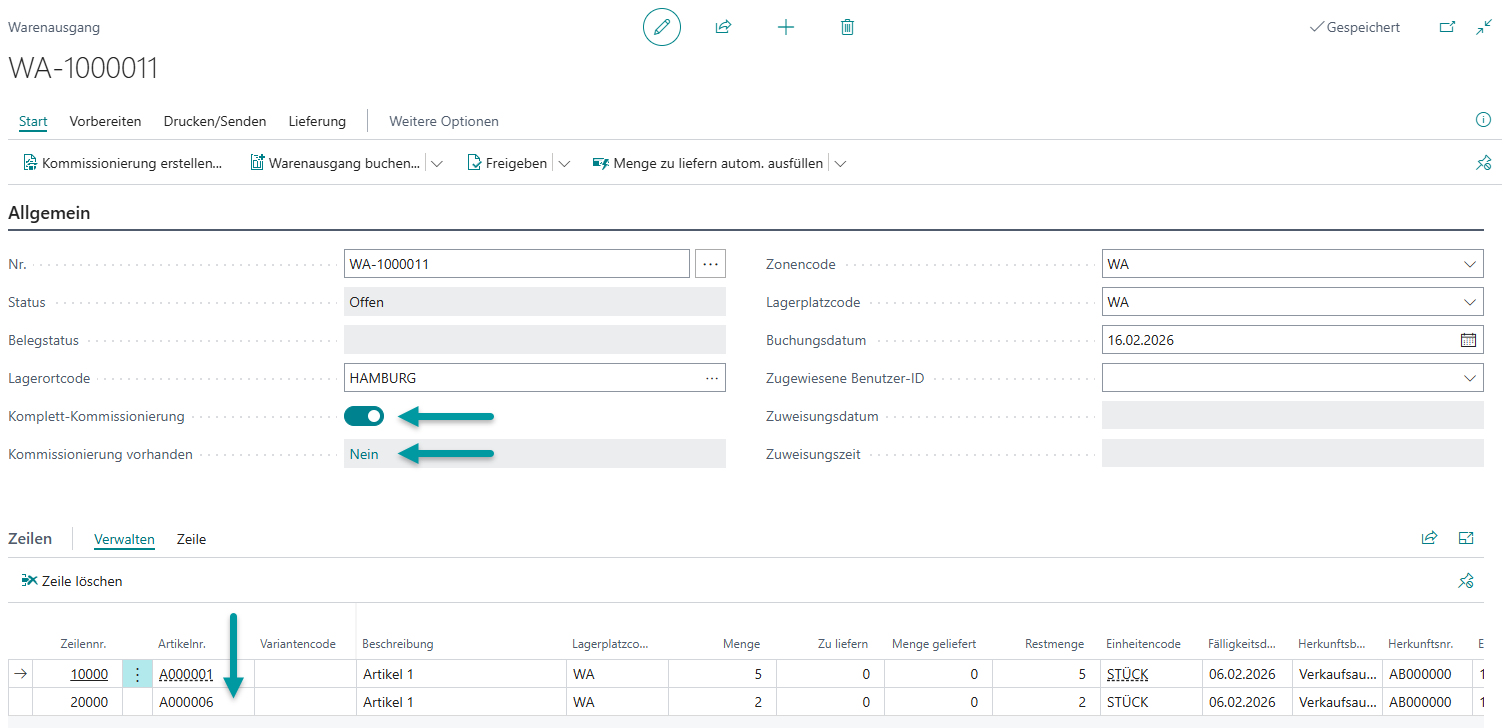1508x728 pixels.
Task: Open page in new window icon
Action: pos(1447,28)
